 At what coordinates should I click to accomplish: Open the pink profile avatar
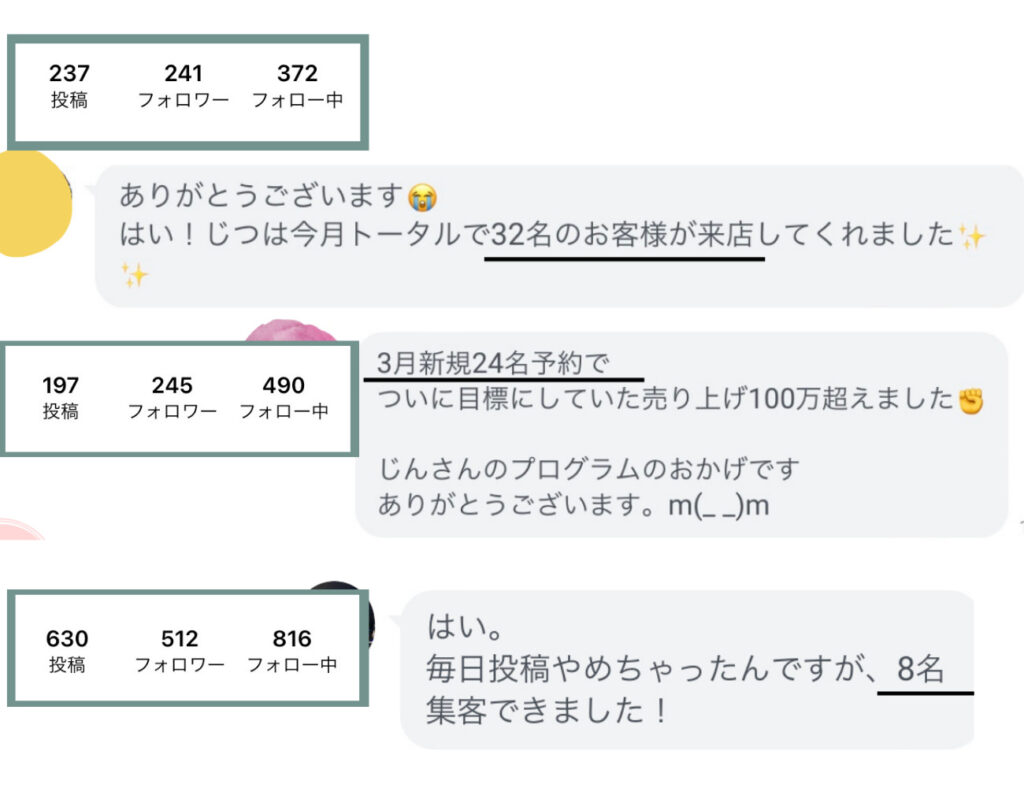(292, 332)
